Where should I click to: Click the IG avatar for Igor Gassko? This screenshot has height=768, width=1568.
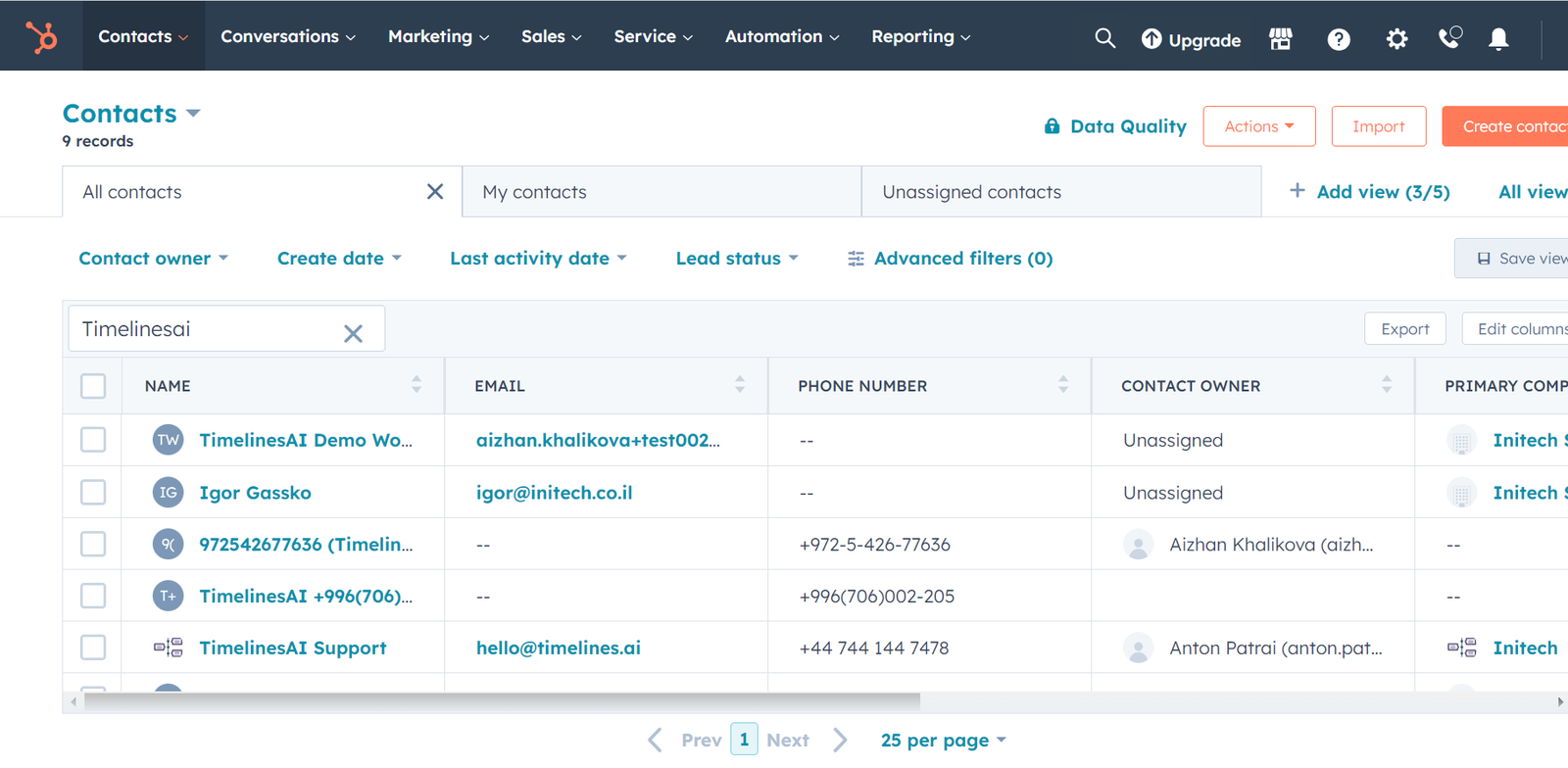(169, 492)
